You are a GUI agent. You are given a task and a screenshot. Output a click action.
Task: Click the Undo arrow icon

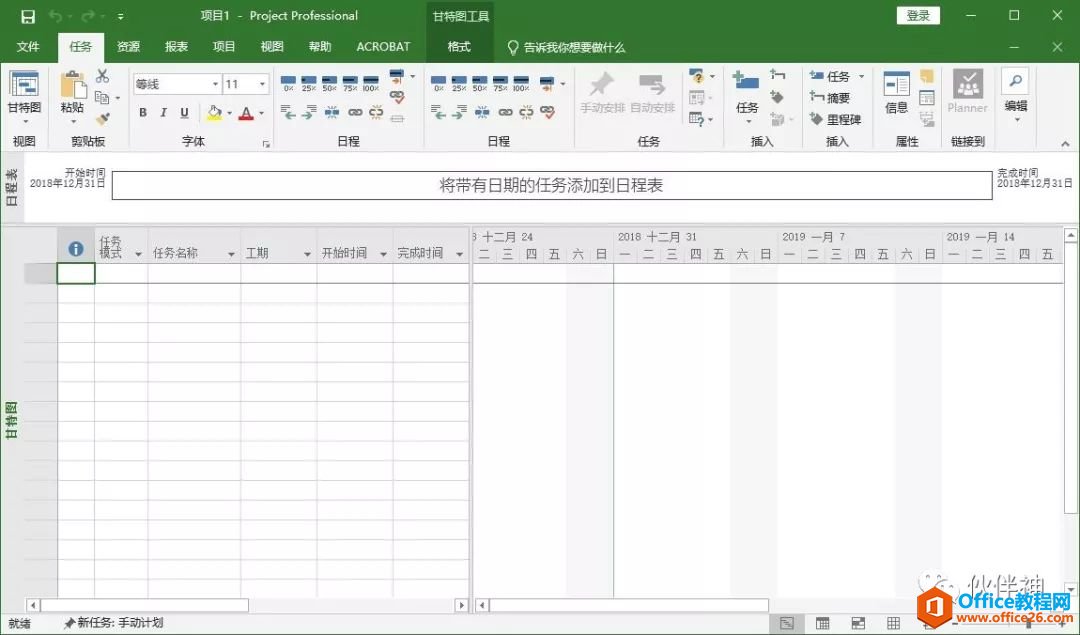pos(56,16)
